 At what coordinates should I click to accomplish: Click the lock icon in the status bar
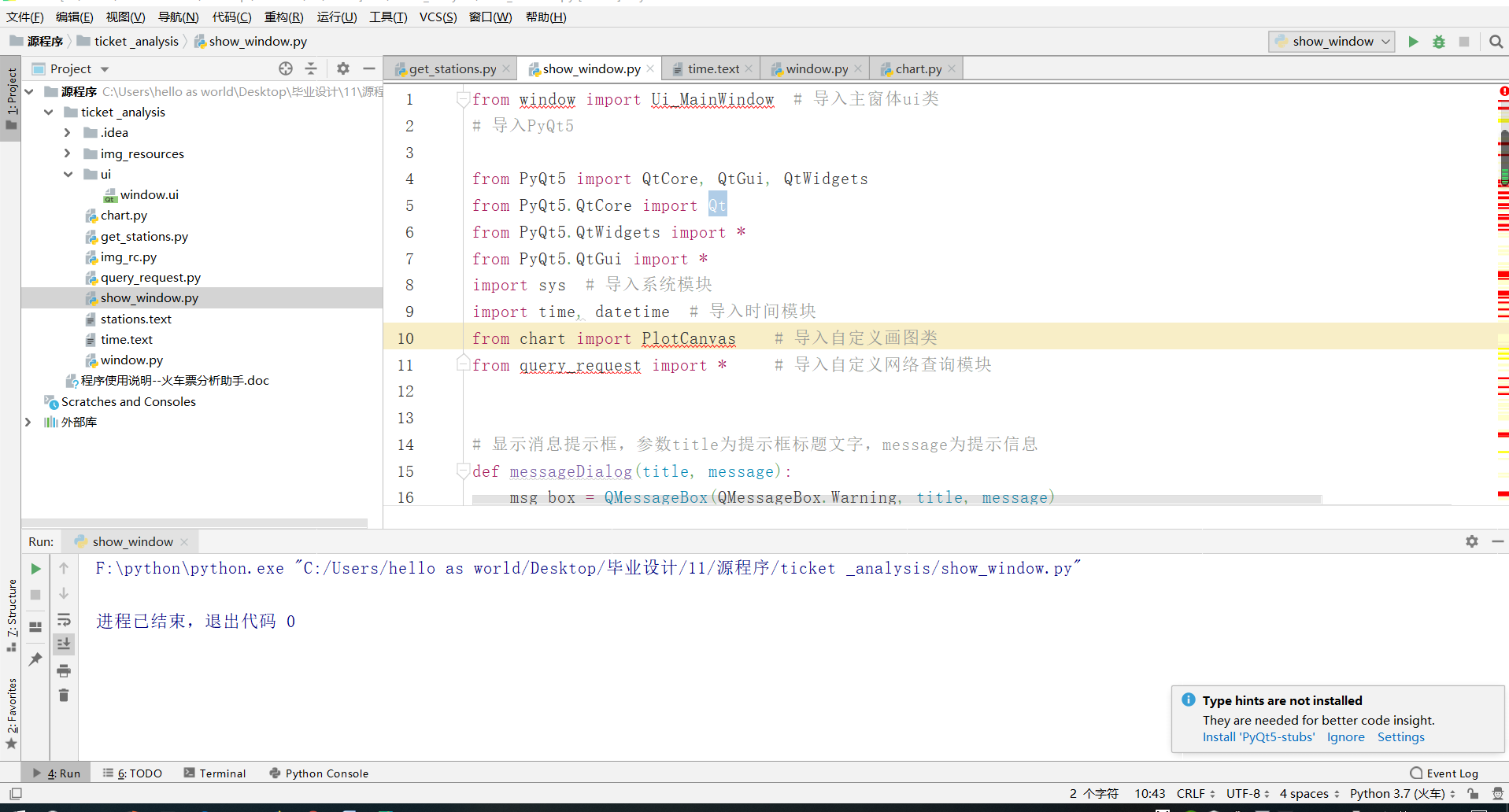click(1473, 794)
